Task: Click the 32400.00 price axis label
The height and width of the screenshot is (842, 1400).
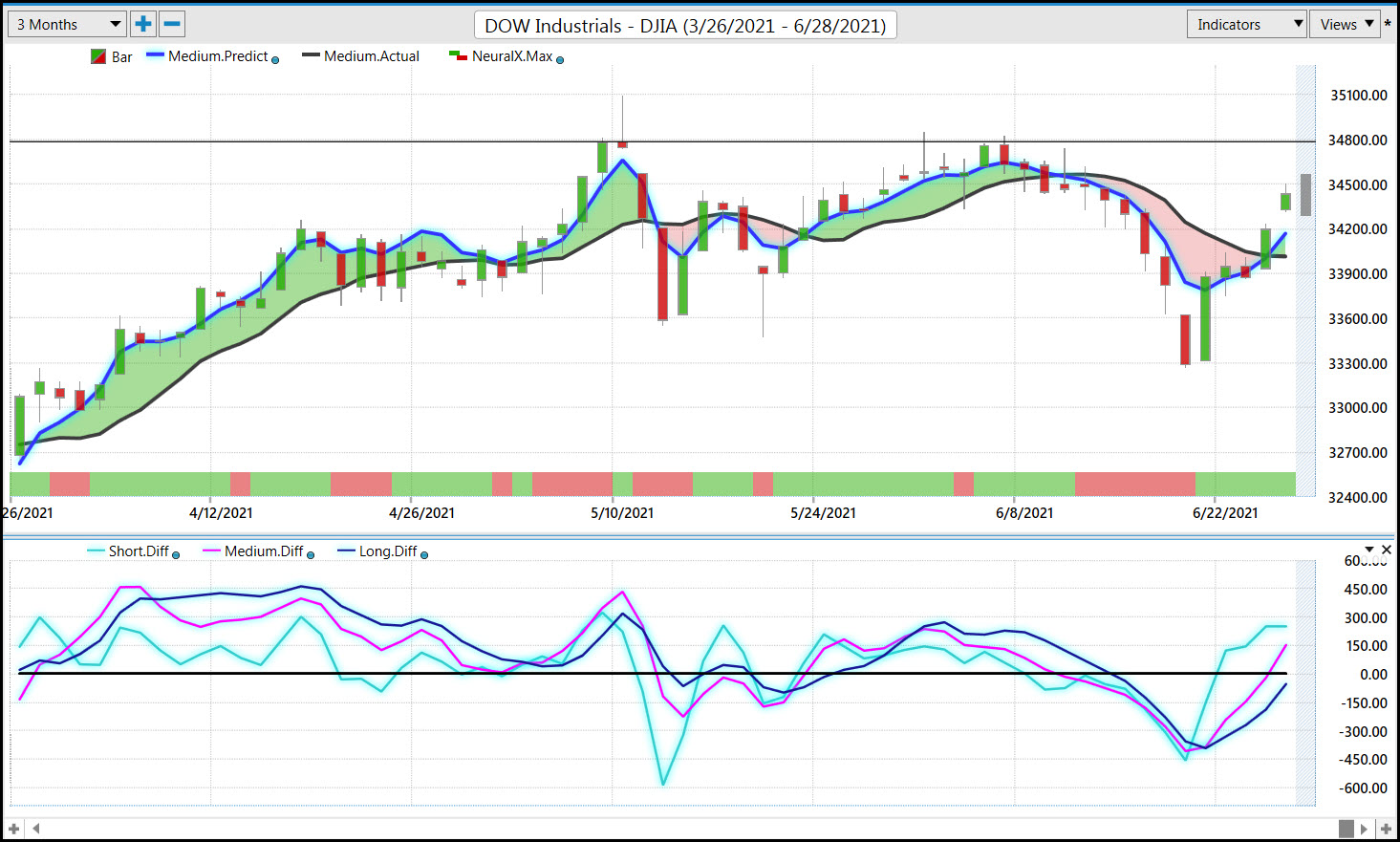Action: tap(1359, 497)
